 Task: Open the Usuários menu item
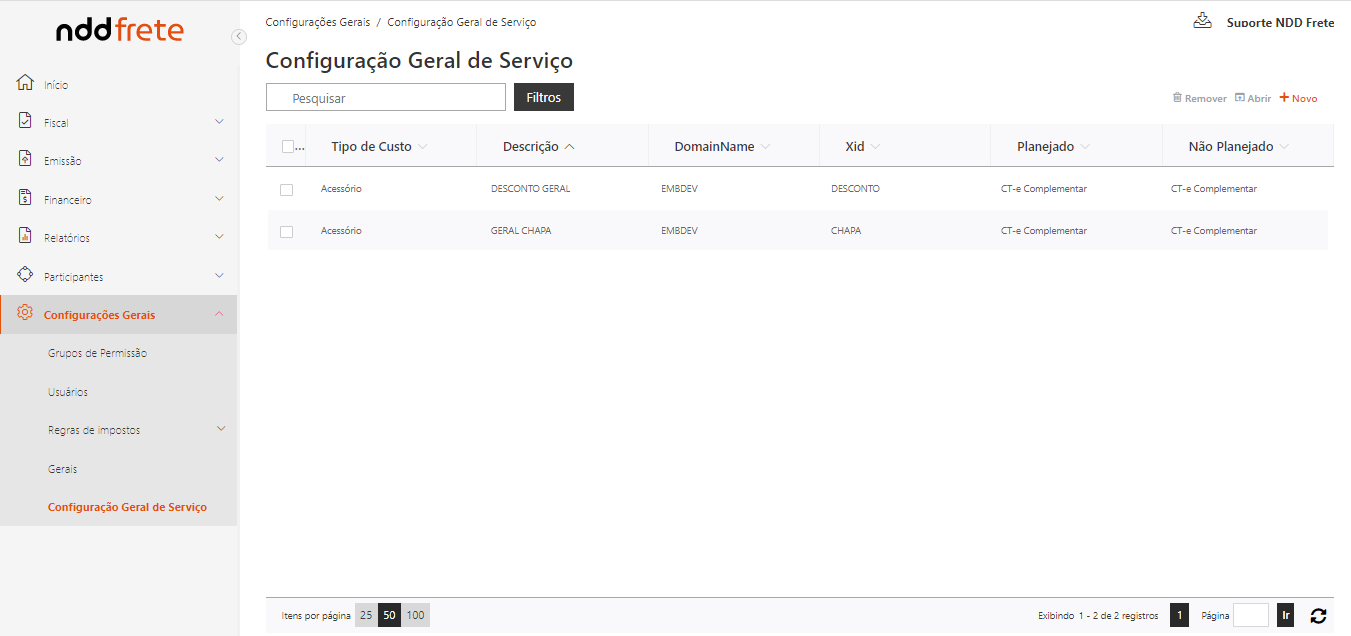point(68,392)
